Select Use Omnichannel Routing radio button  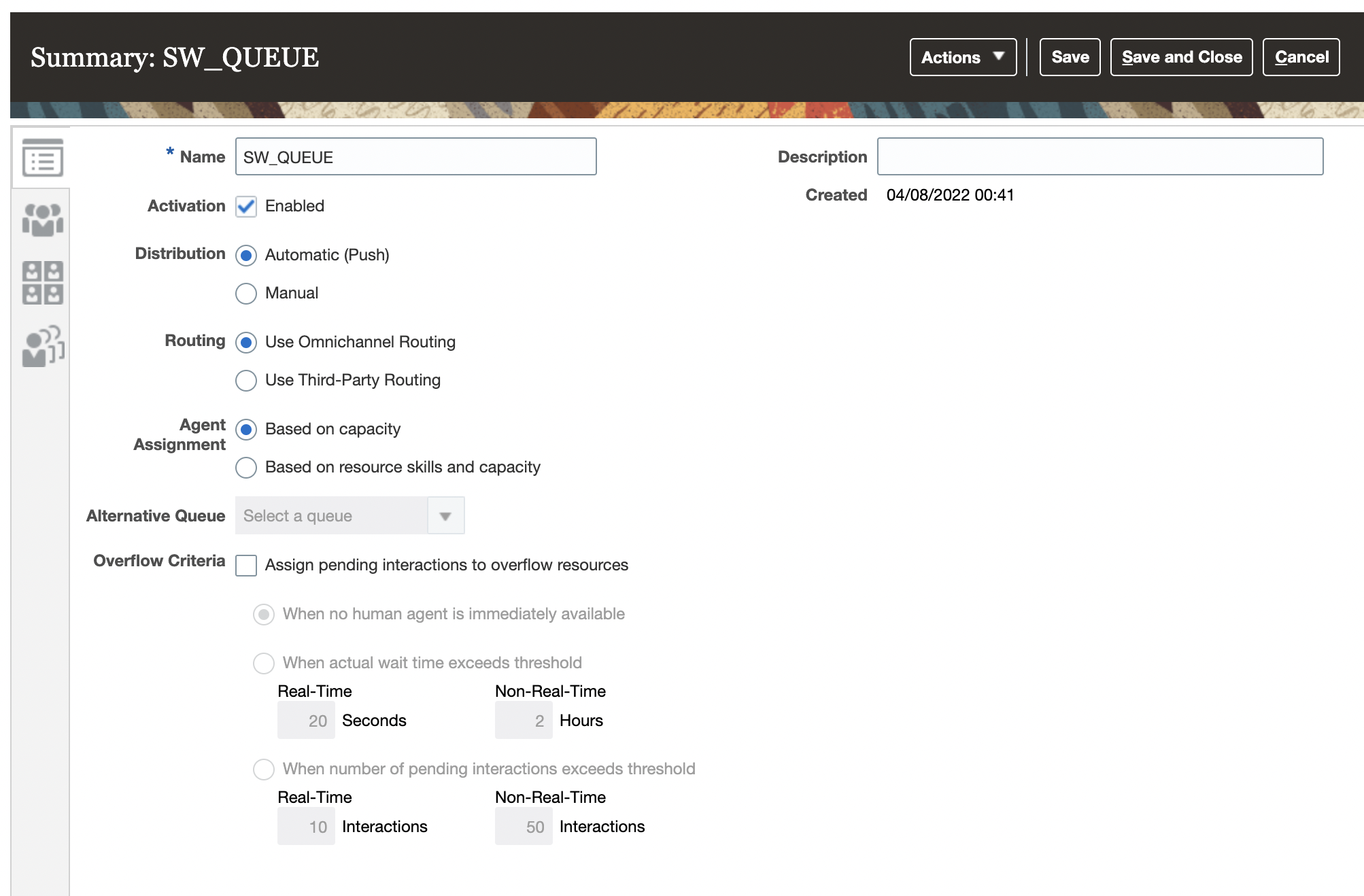click(x=246, y=343)
